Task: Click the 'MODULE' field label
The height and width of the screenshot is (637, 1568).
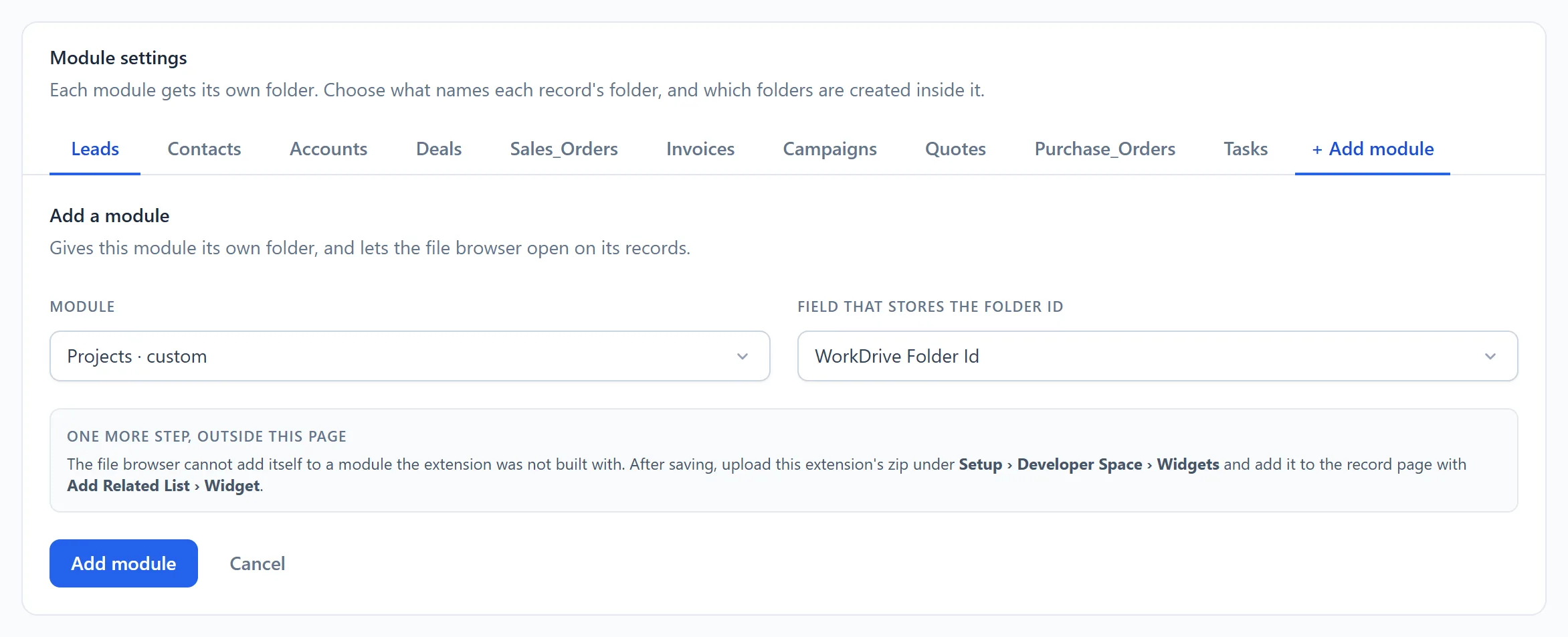Action: click(x=82, y=306)
